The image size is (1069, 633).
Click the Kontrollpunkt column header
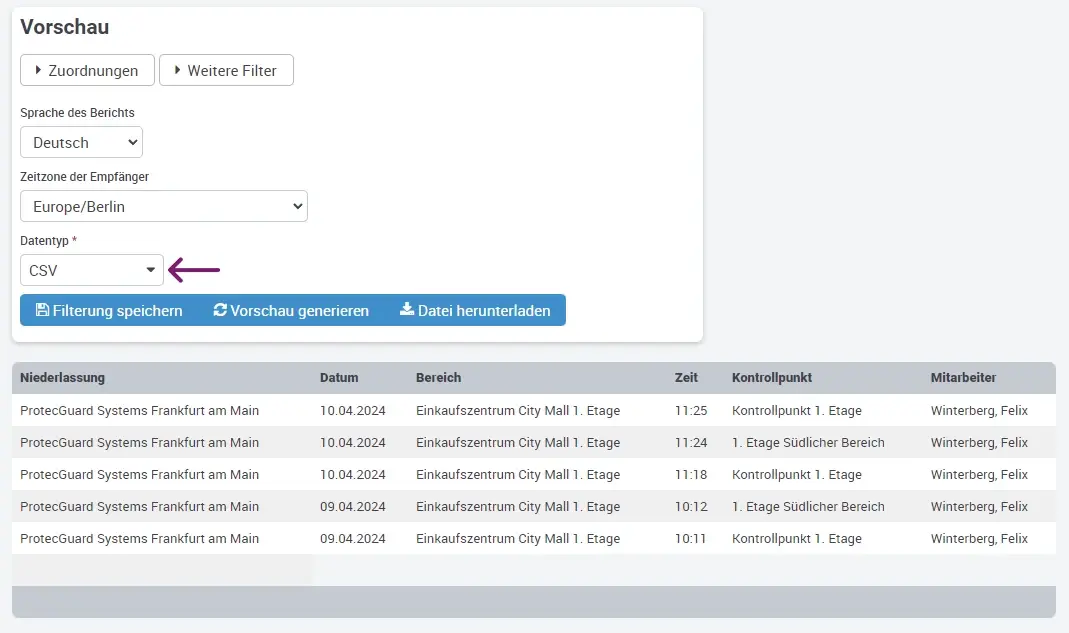click(x=772, y=378)
